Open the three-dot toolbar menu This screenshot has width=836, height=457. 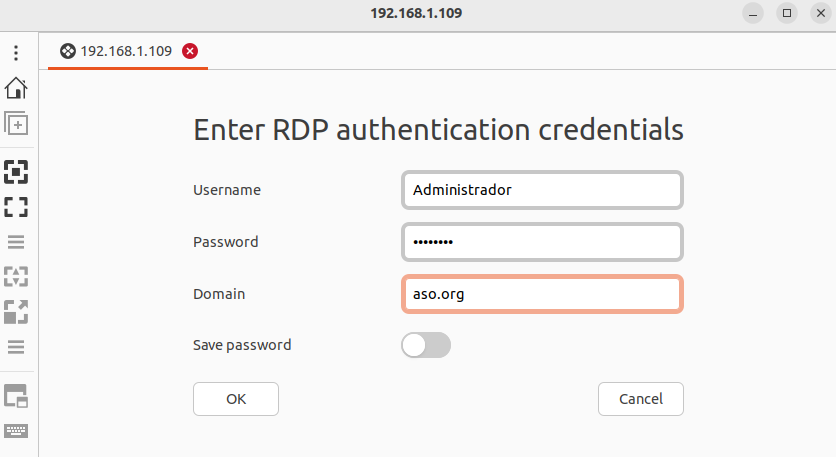(x=16, y=53)
